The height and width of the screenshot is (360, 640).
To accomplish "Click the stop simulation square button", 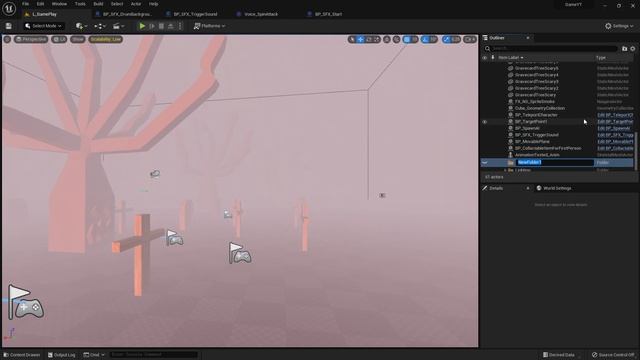I will (x=161, y=26).
